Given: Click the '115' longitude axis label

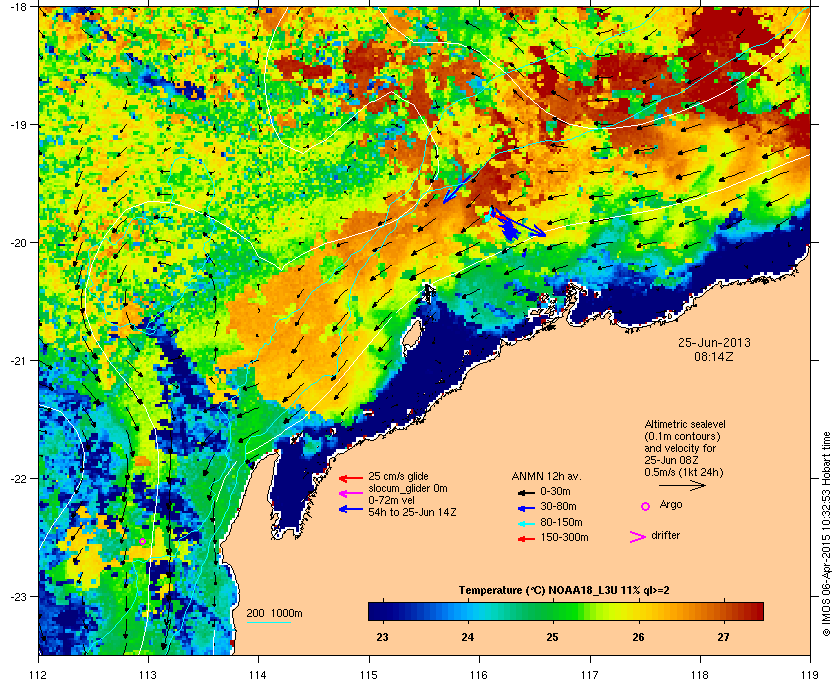Looking at the screenshot, I should click(x=369, y=674).
